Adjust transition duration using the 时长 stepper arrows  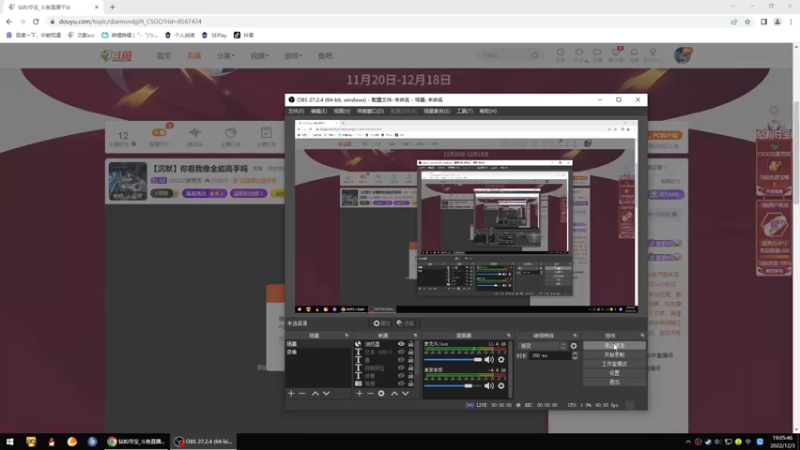click(574, 356)
